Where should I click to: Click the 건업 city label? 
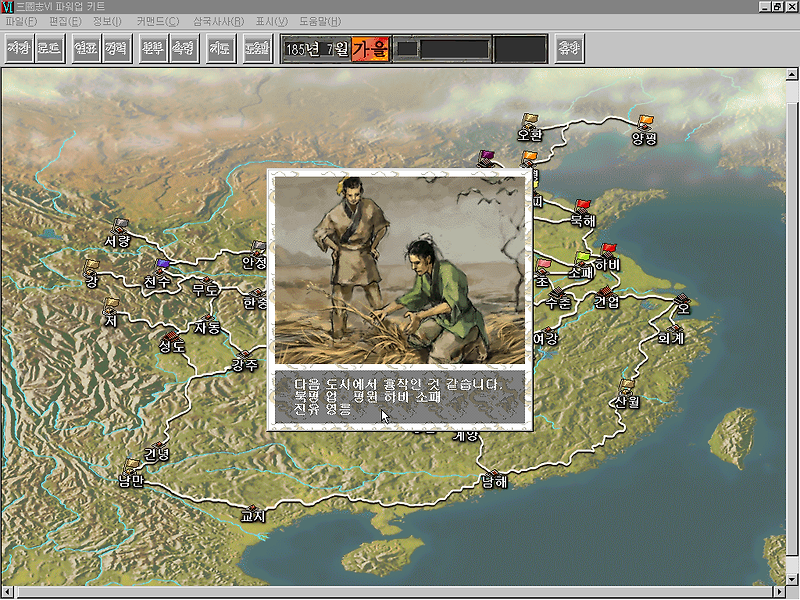click(x=607, y=302)
